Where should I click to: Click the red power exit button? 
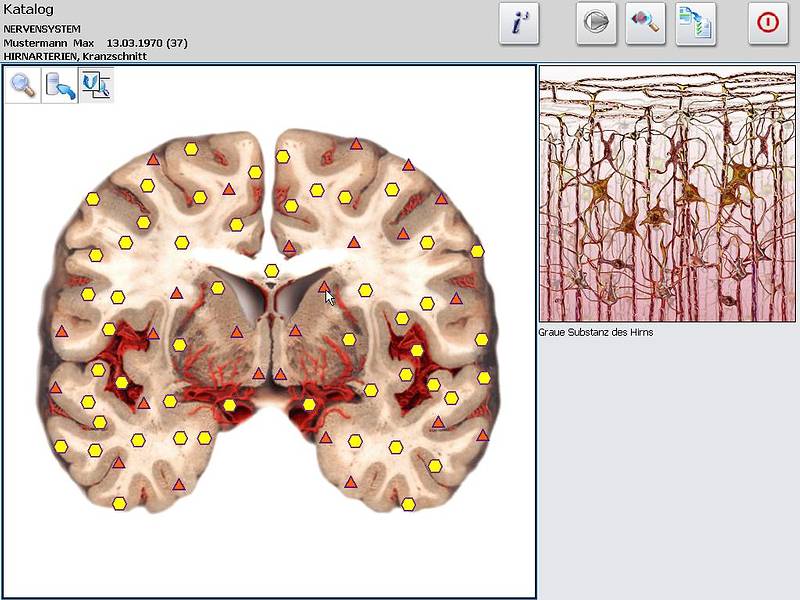pyautogui.click(x=768, y=23)
